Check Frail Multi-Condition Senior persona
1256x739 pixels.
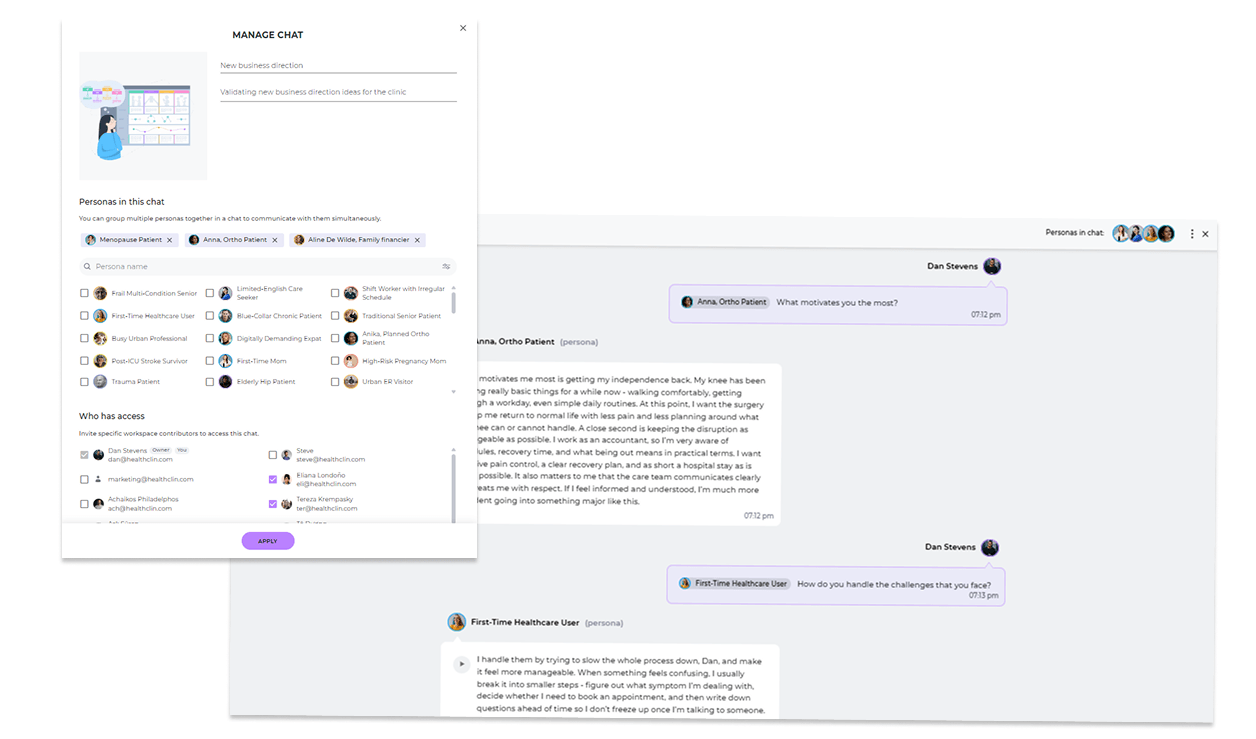(x=84, y=293)
